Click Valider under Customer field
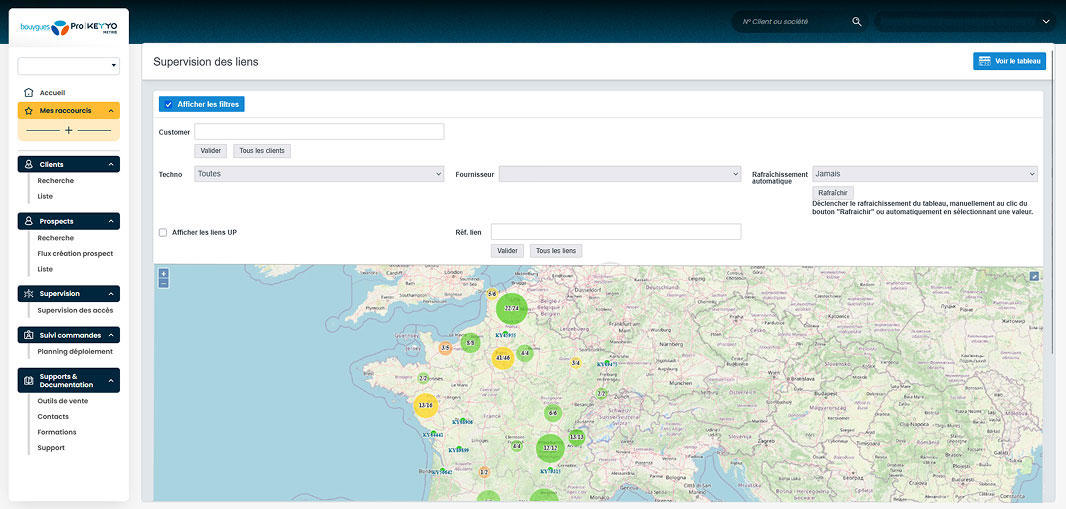The image size is (1066, 509). (211, 151)
